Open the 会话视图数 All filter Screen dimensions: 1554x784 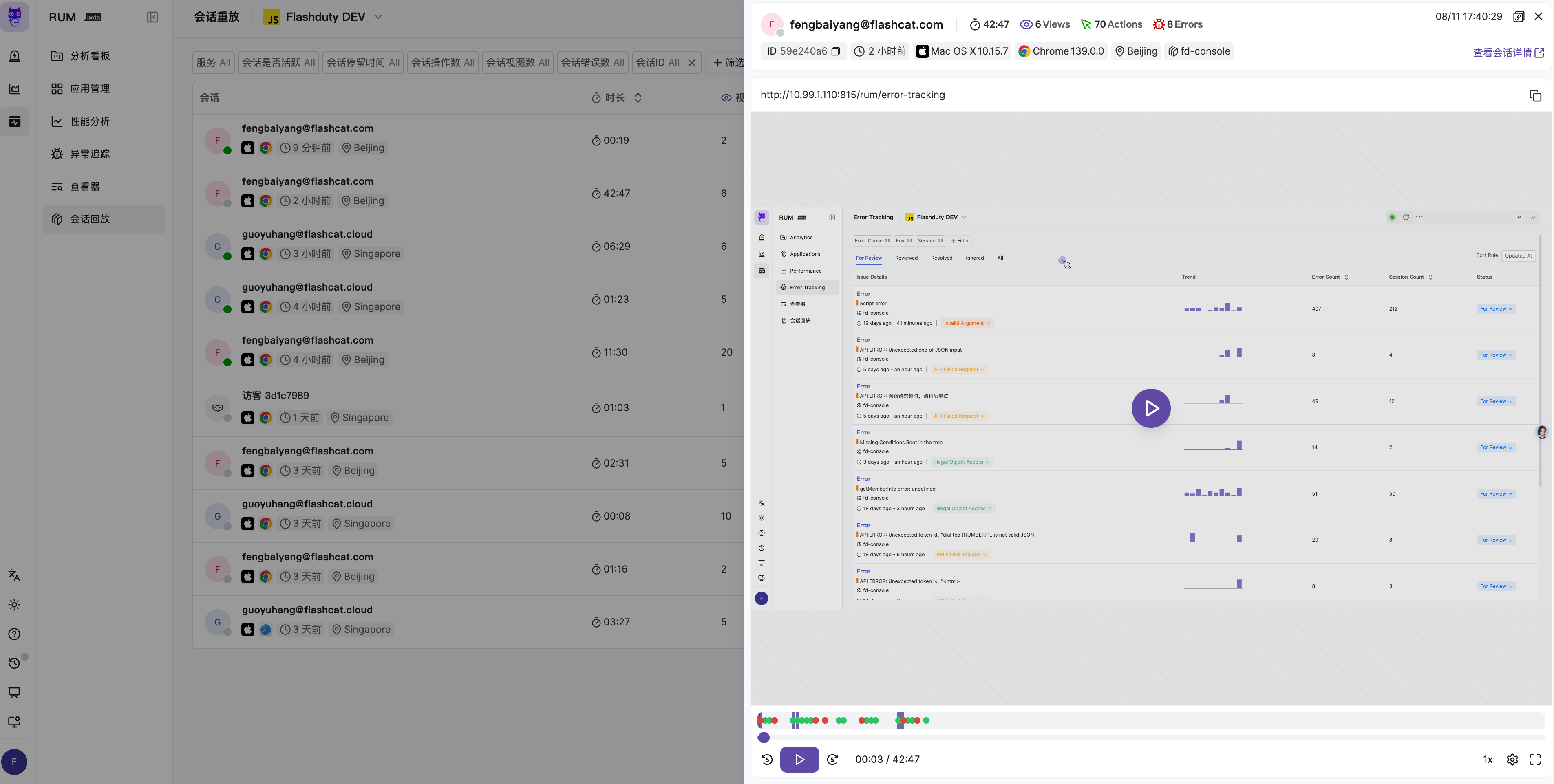518,63
